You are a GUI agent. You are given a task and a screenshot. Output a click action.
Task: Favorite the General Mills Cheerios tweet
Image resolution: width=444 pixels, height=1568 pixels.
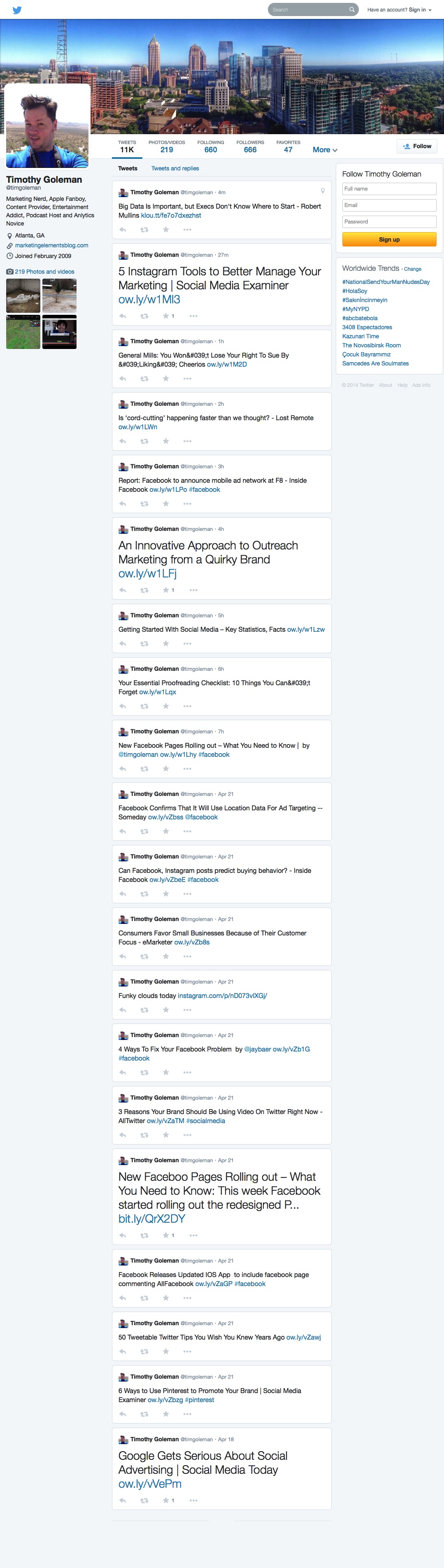click(x=165, y=379)
